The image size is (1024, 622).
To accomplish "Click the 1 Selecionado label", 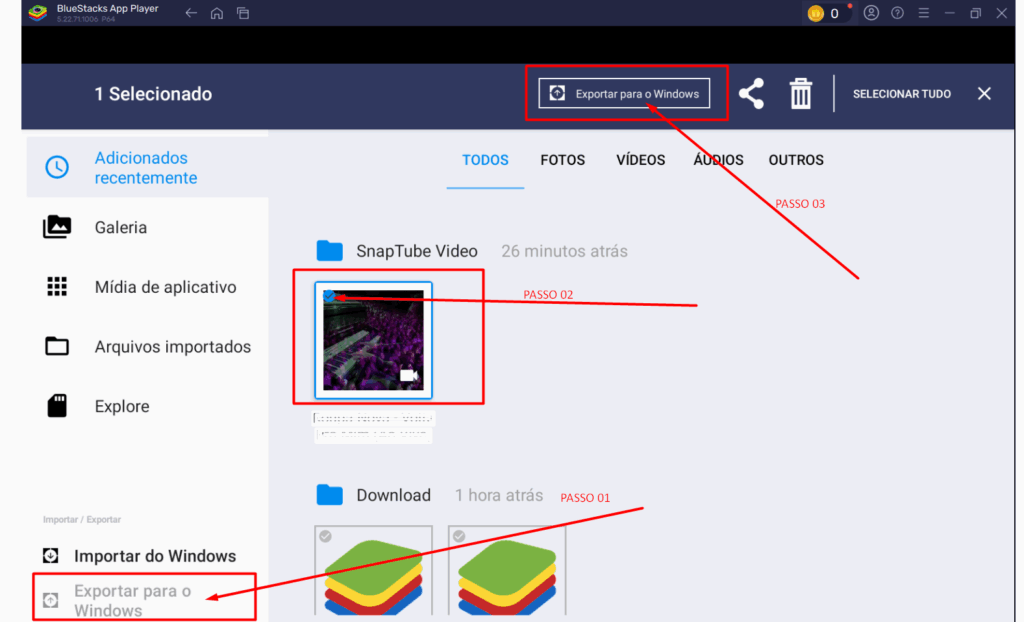I will (153, 94).
